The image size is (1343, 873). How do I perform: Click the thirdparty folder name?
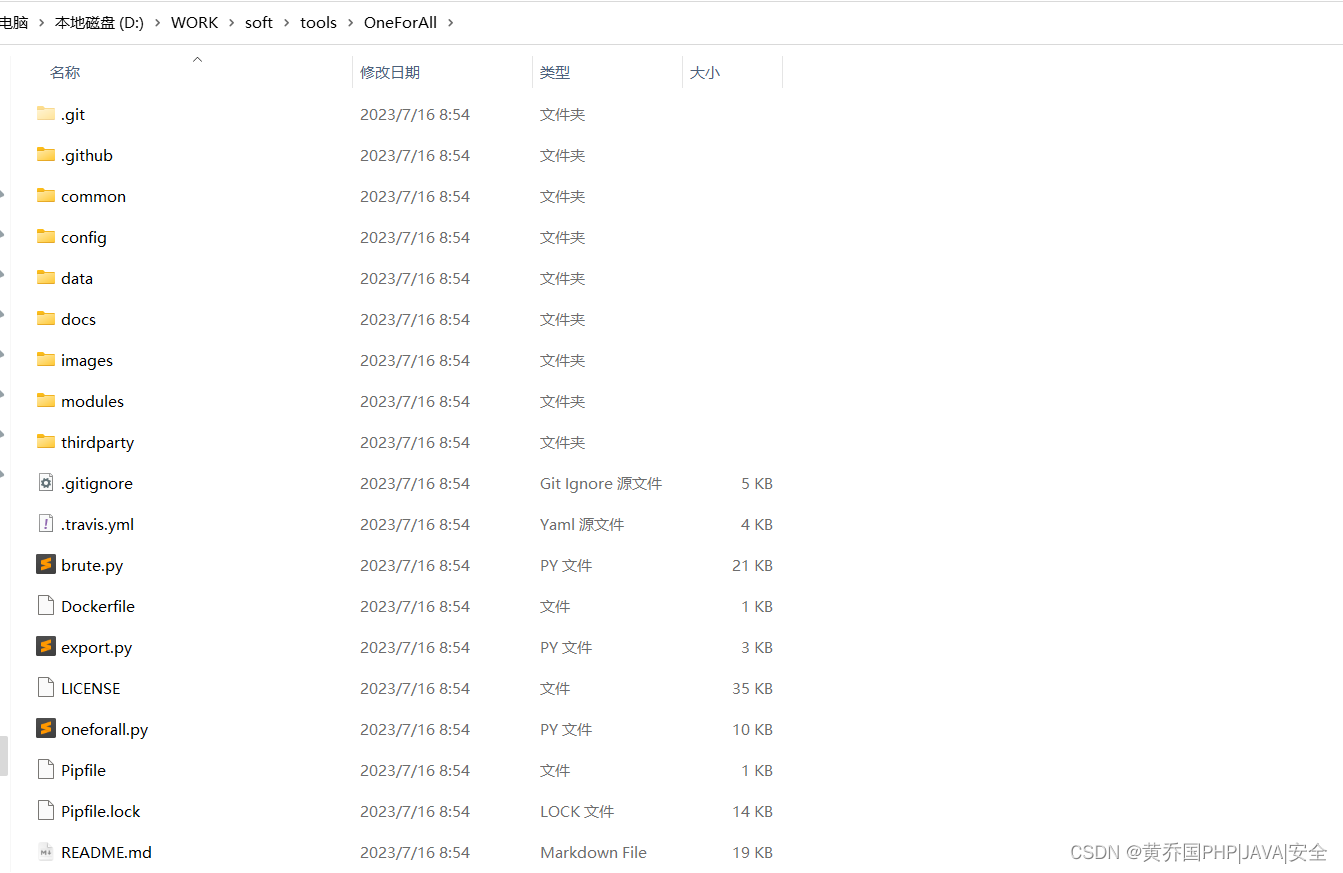[97, 442]
